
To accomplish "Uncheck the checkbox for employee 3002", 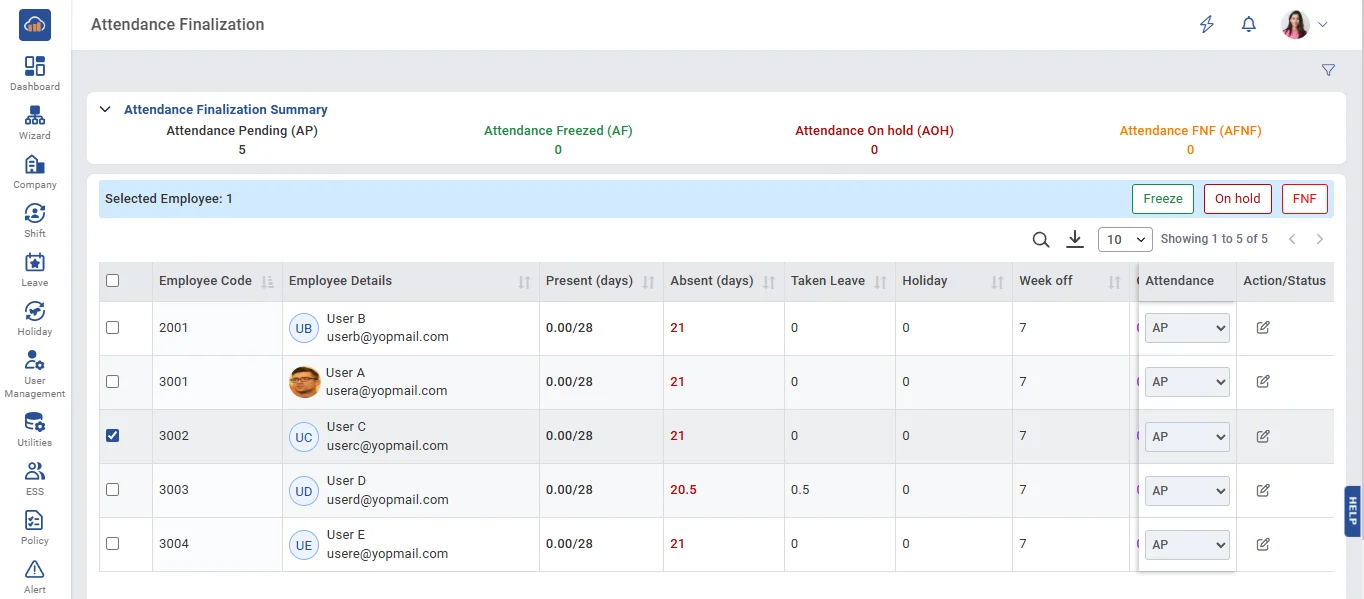I will [x=113, y=436].
